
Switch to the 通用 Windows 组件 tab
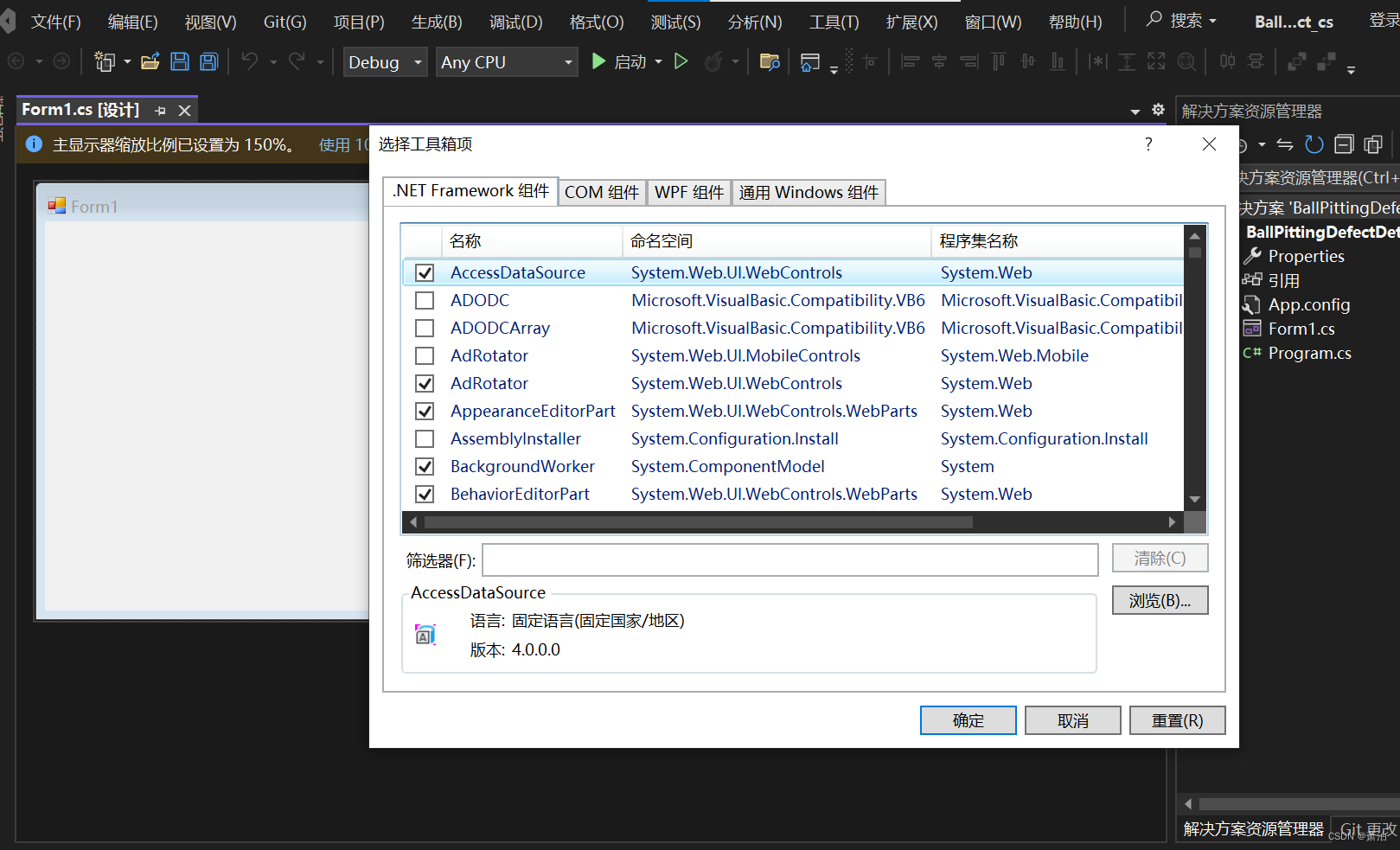tap(809, 192)
